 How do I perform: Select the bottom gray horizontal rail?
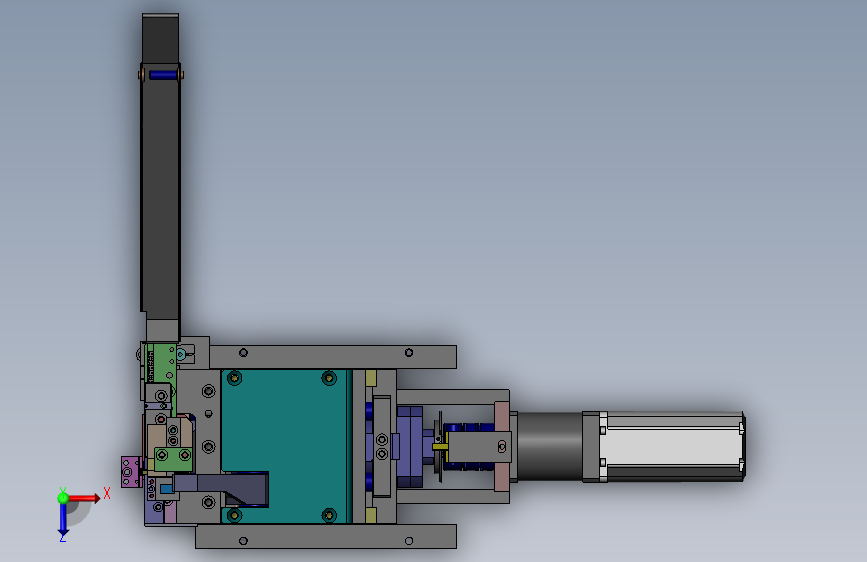[326, 537]
